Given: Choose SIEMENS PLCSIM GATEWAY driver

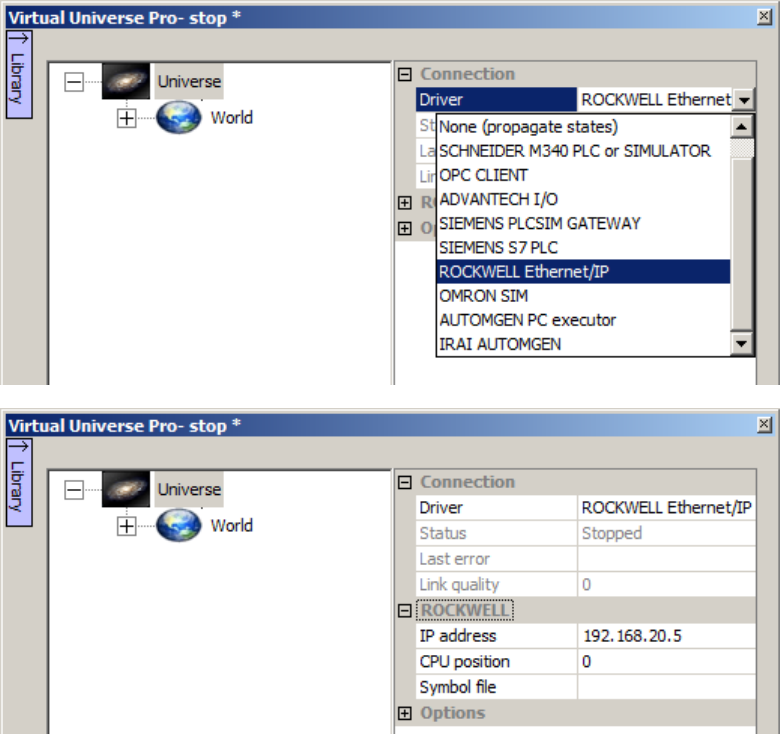Looking at the screenshot, I should [583, 223].
